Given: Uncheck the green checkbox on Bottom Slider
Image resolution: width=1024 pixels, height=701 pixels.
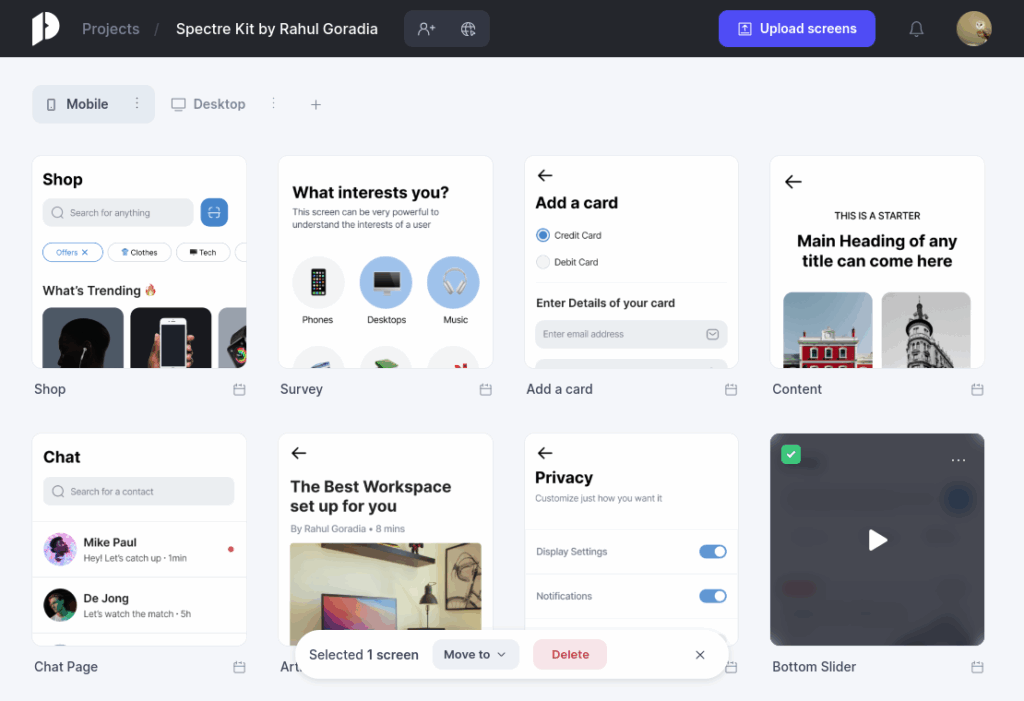Looking at the screenshot, I should pos(791,455).
